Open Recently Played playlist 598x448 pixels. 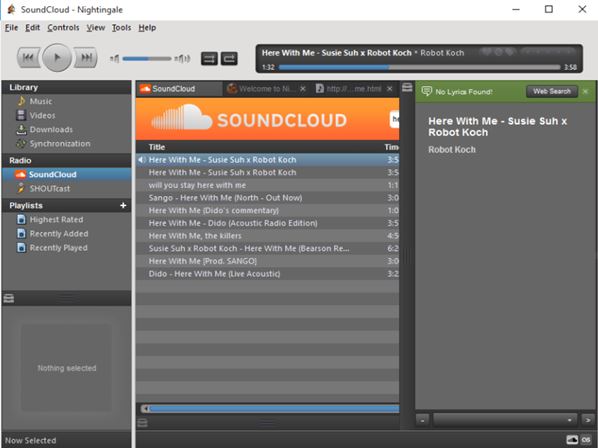58,248
